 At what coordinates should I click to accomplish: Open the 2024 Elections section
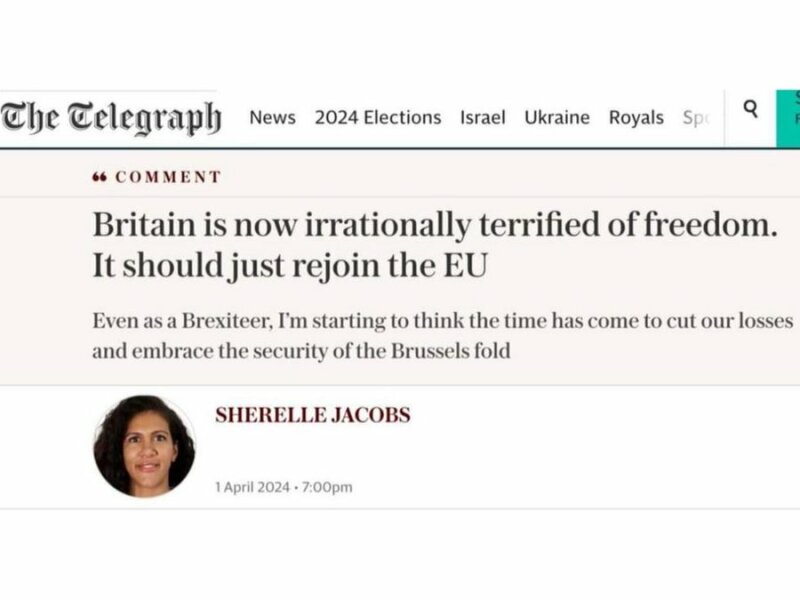(x=377, y=117)
